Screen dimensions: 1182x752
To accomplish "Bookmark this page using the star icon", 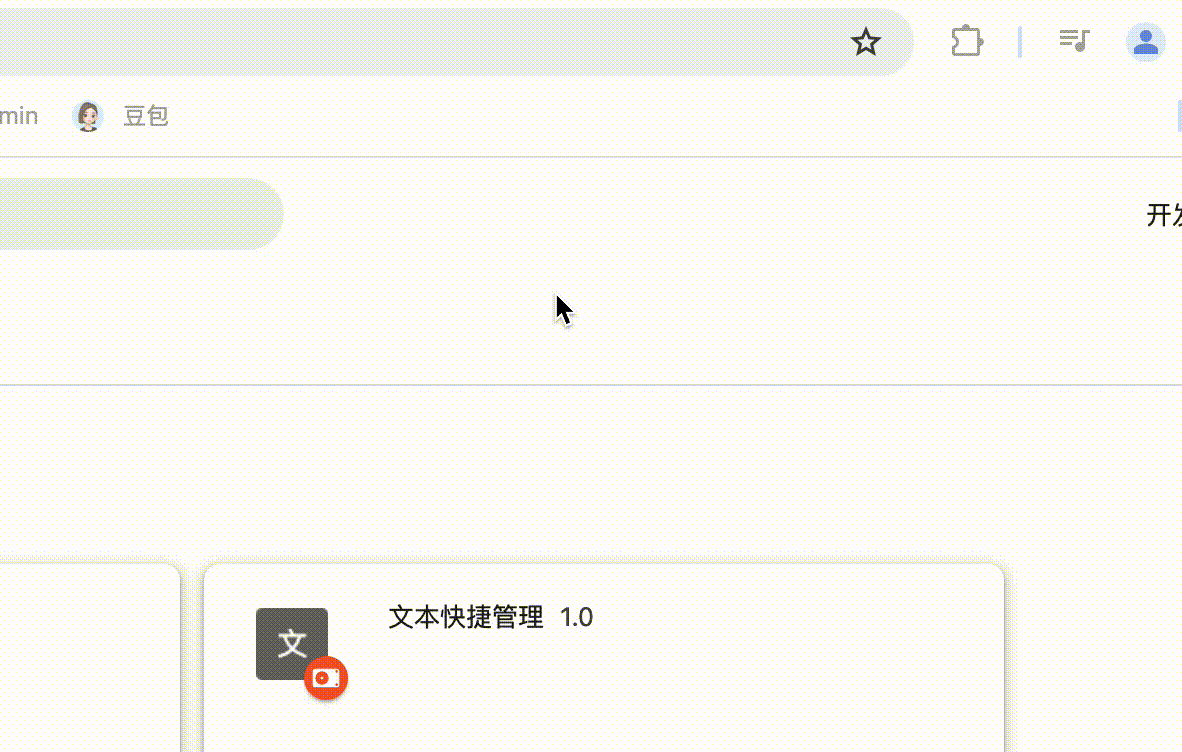I will [x=865, y=42].
